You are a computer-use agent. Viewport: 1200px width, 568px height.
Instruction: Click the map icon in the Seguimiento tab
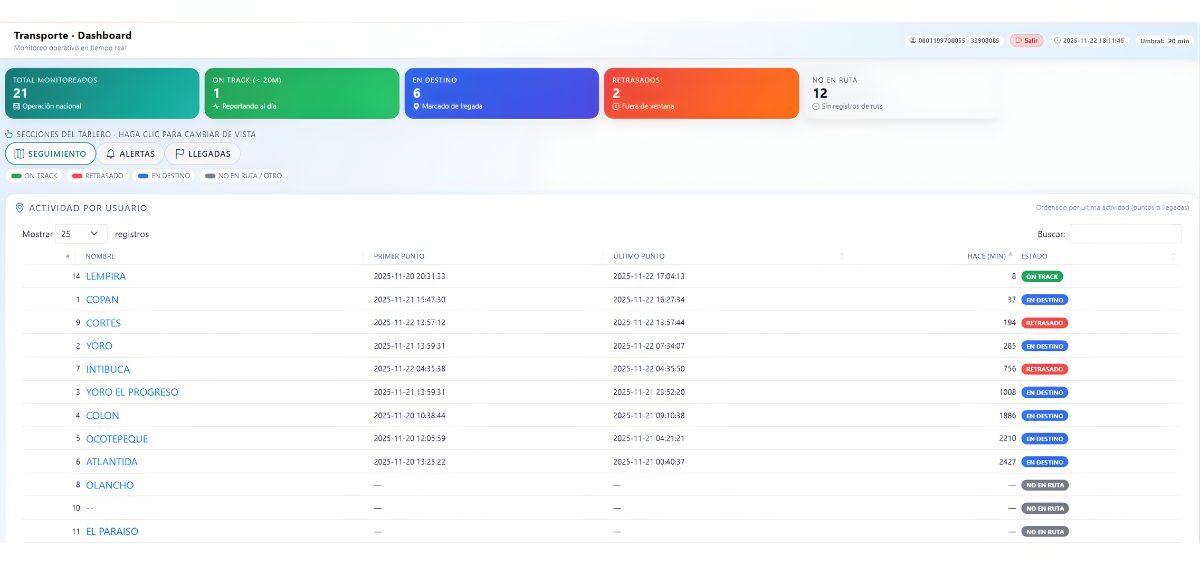[19, 154]
